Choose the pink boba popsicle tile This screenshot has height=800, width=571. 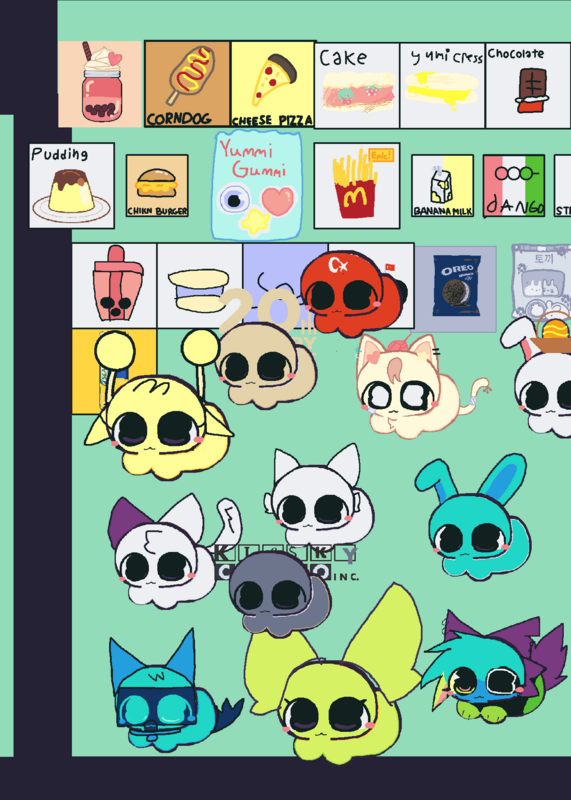[114, 285]
